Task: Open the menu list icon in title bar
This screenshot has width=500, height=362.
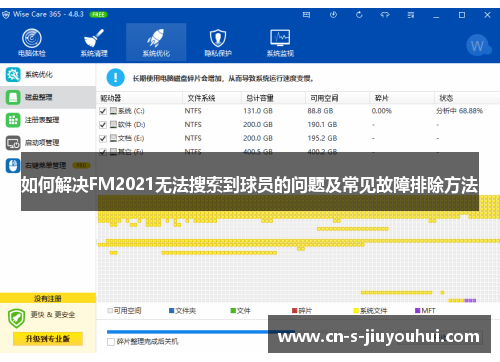Action: pos(411,15)
